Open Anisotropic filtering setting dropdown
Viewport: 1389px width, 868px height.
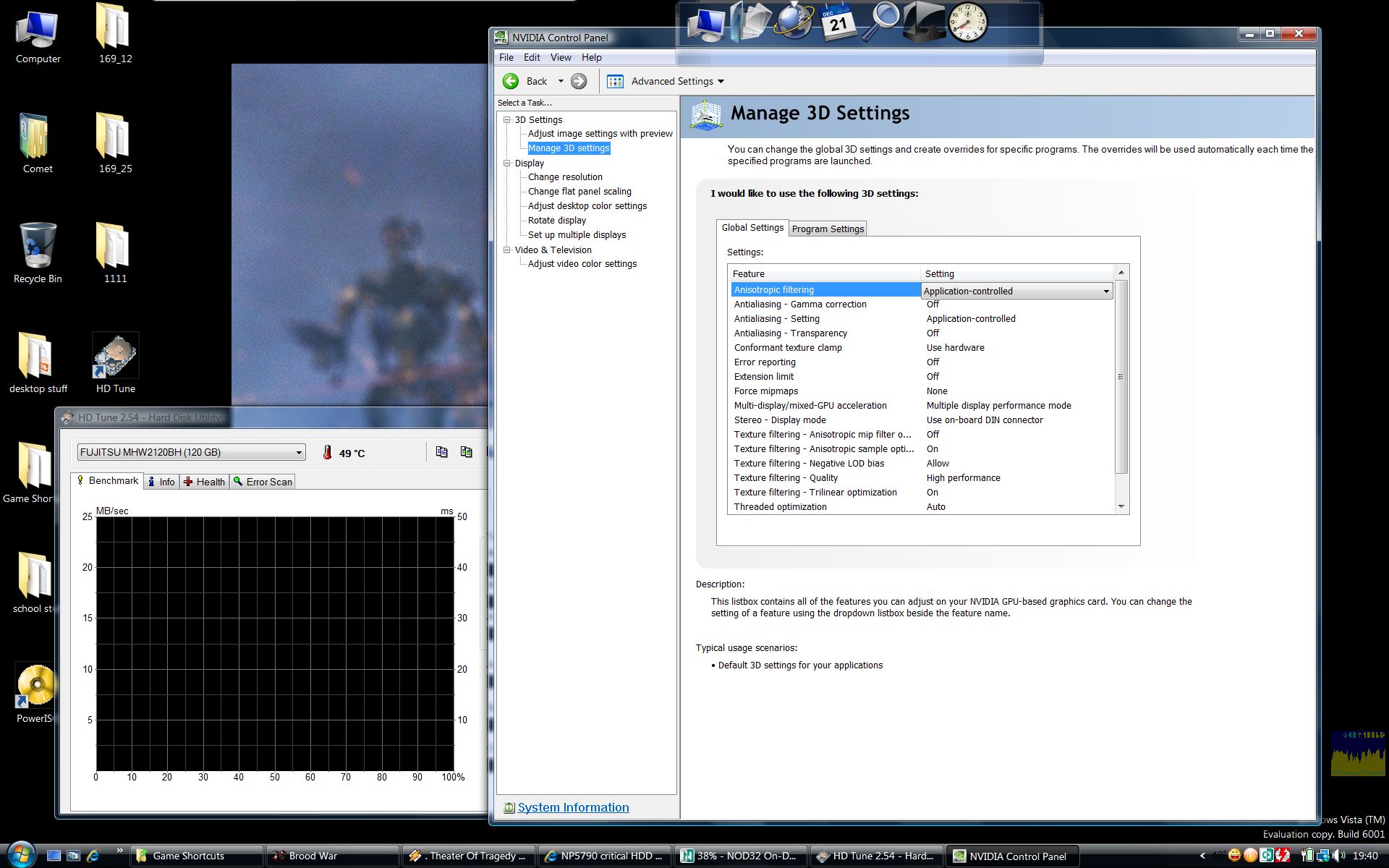coord(1105,291)
